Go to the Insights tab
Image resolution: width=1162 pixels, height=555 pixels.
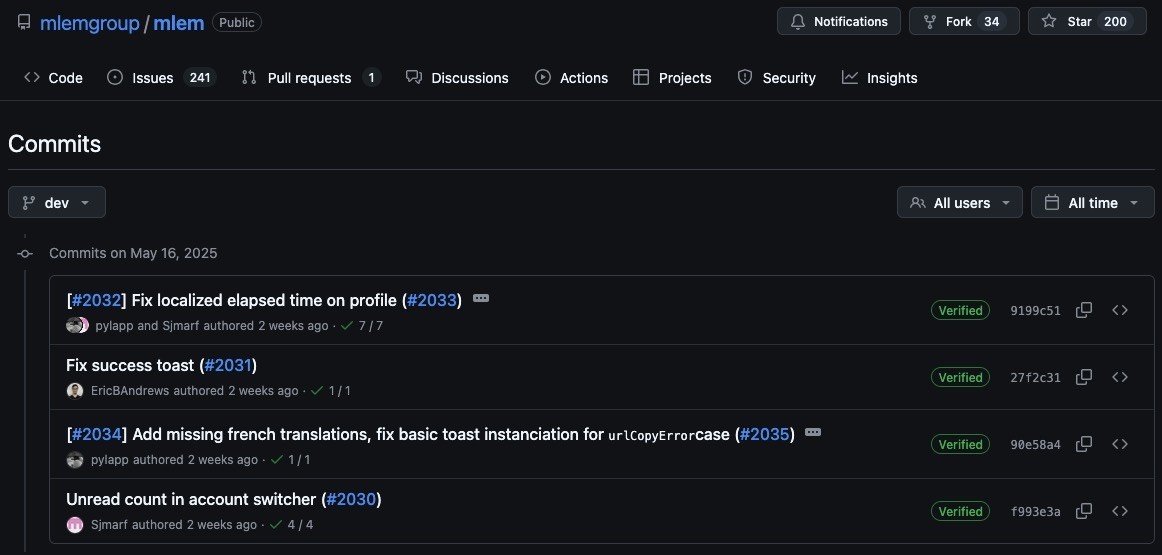coord(880,78)
